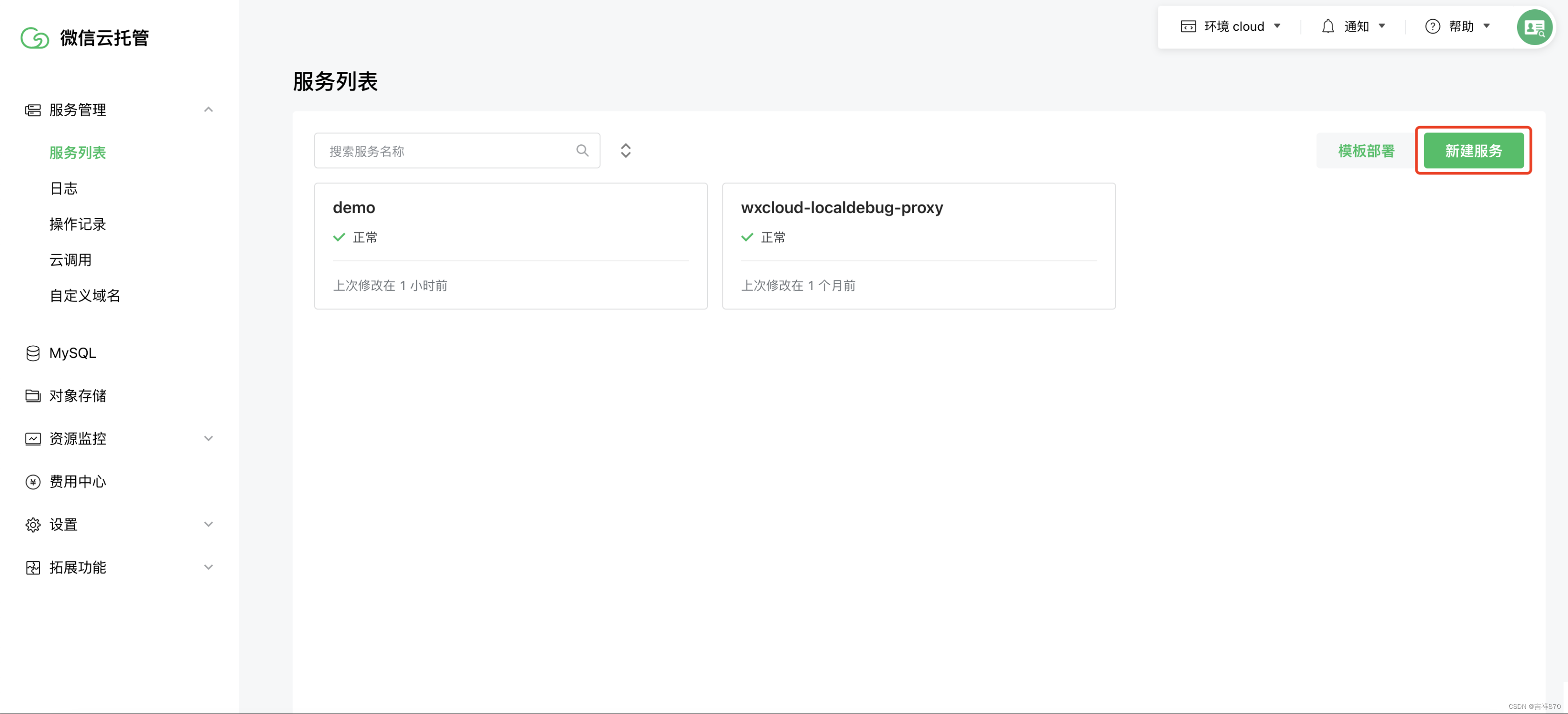
Task: Click the 新建服务 button
Action: point(1474,151)
